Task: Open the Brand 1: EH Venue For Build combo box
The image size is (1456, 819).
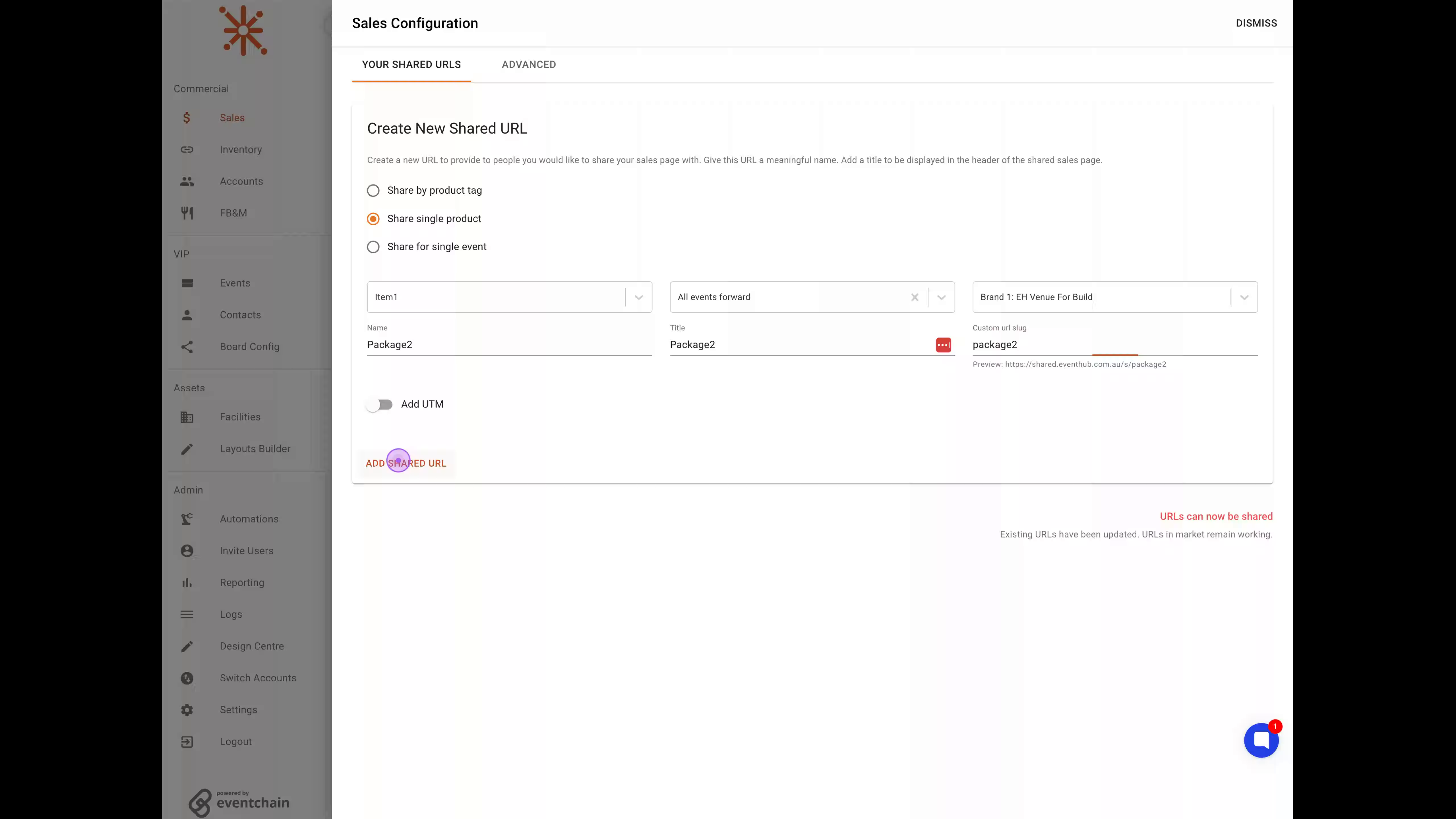Action: click(1115, 297)
